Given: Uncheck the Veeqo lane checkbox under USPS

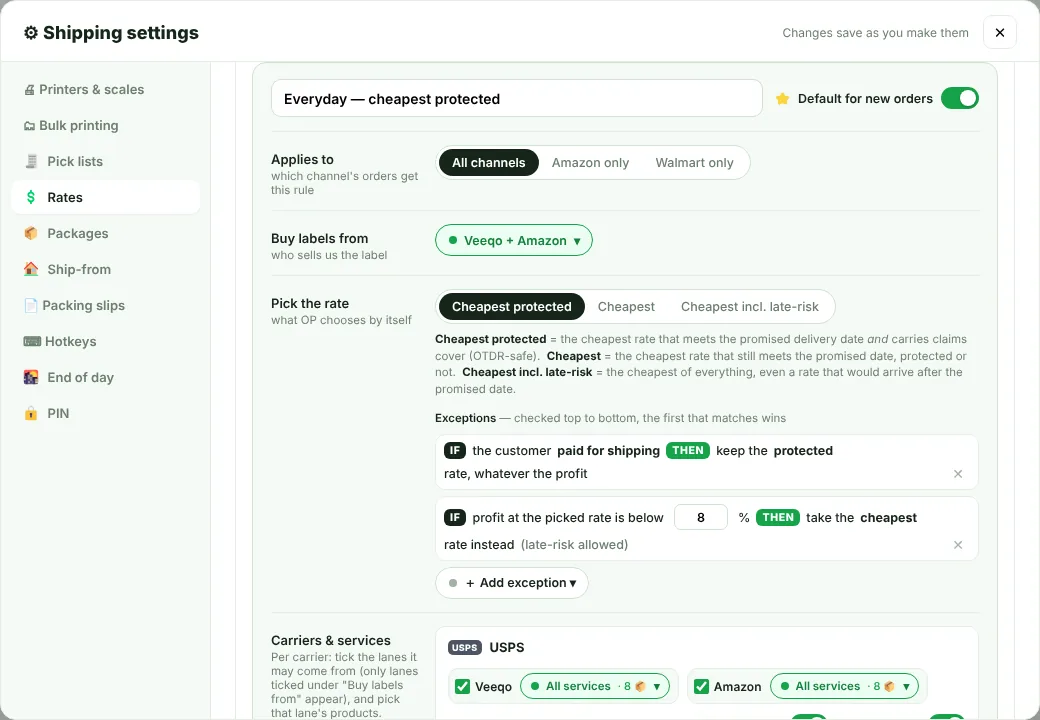Looking at the screenshot, I should click(x=462, y=686).
